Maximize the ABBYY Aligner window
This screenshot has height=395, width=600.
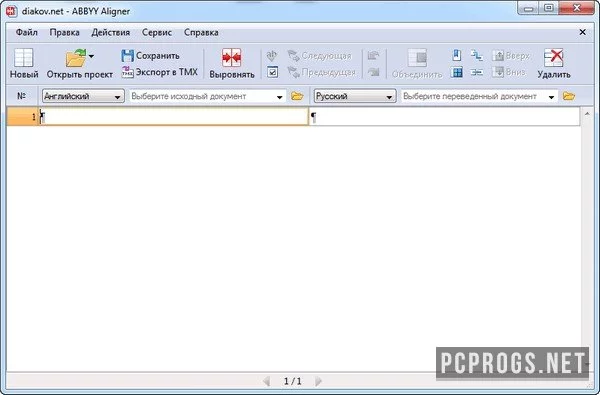[x=548, y=8]
